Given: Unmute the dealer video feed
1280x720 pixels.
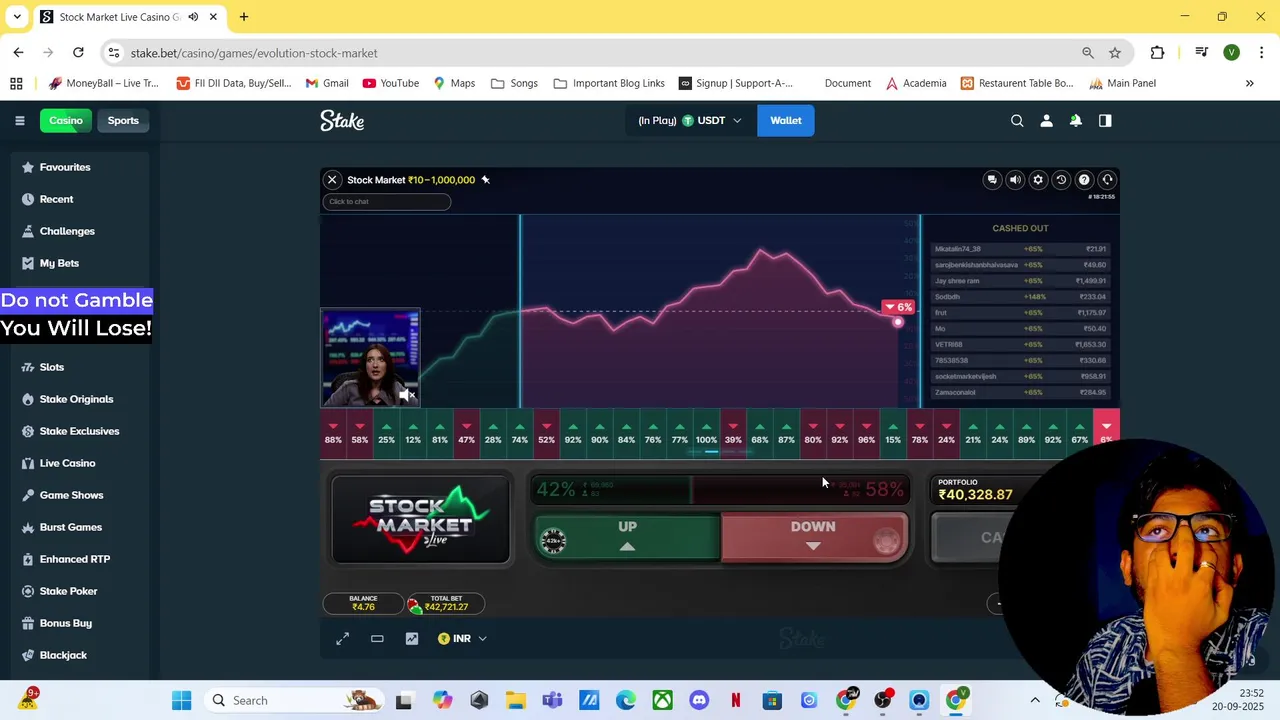Looking at the screenshot, I should point(406,395).
